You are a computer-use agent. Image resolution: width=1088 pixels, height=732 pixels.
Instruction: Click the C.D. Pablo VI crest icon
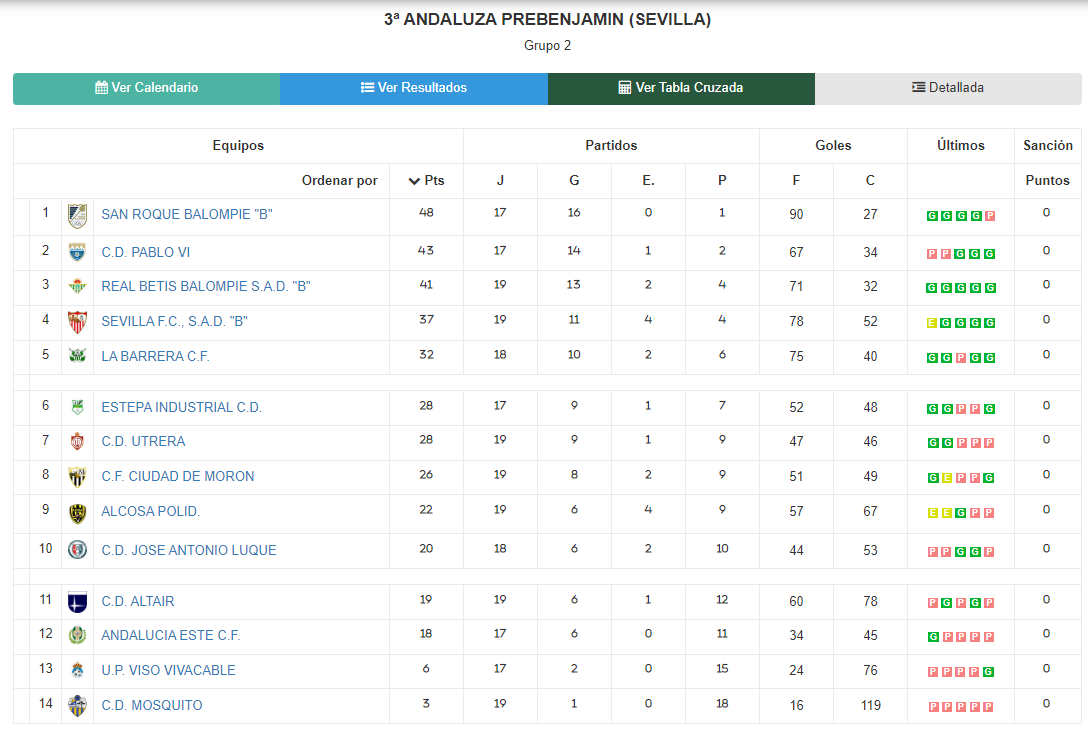(77, 252)
